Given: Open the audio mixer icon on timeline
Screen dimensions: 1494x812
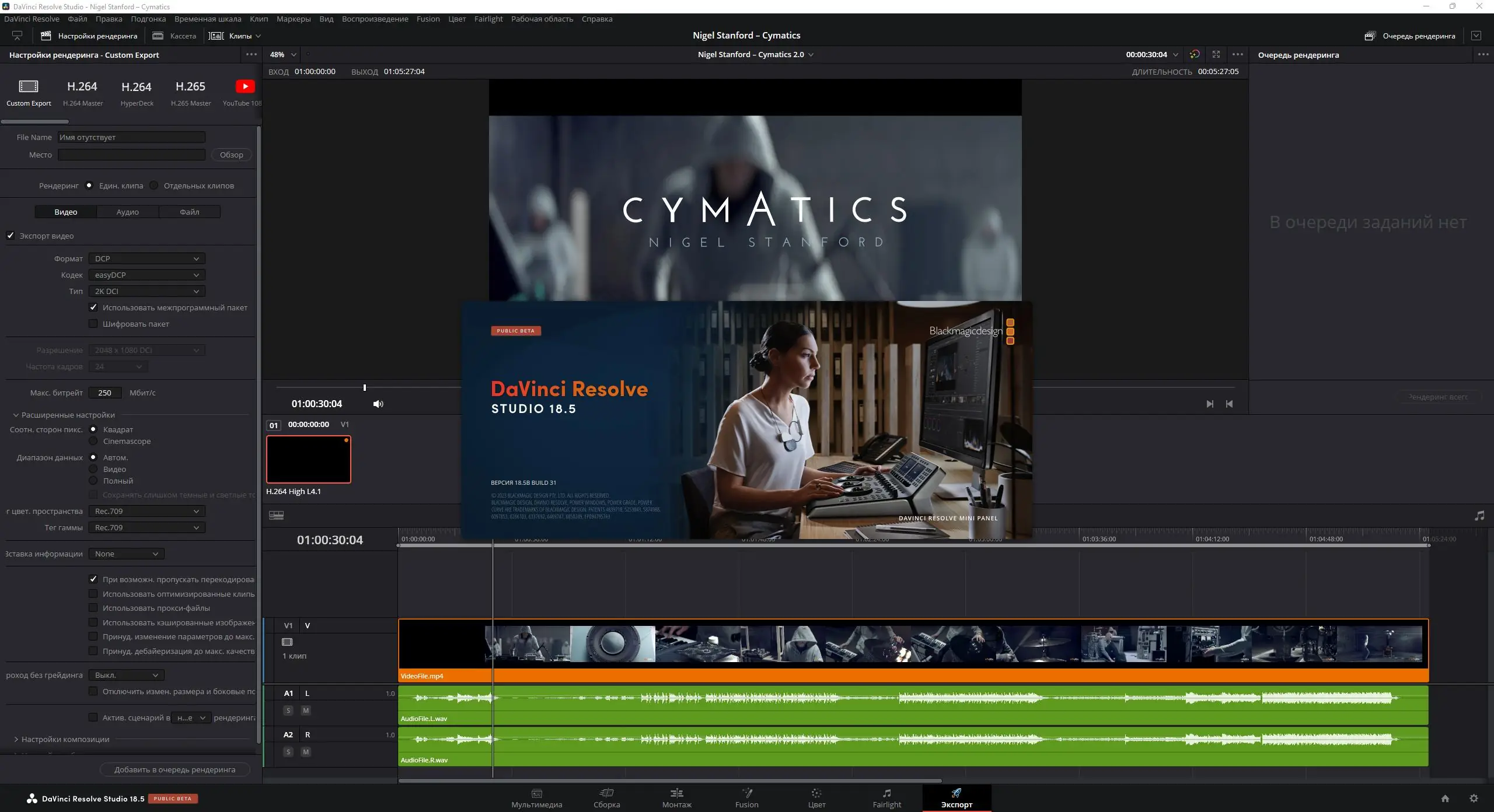Looking at the screenshot, I should (1480, 515).
